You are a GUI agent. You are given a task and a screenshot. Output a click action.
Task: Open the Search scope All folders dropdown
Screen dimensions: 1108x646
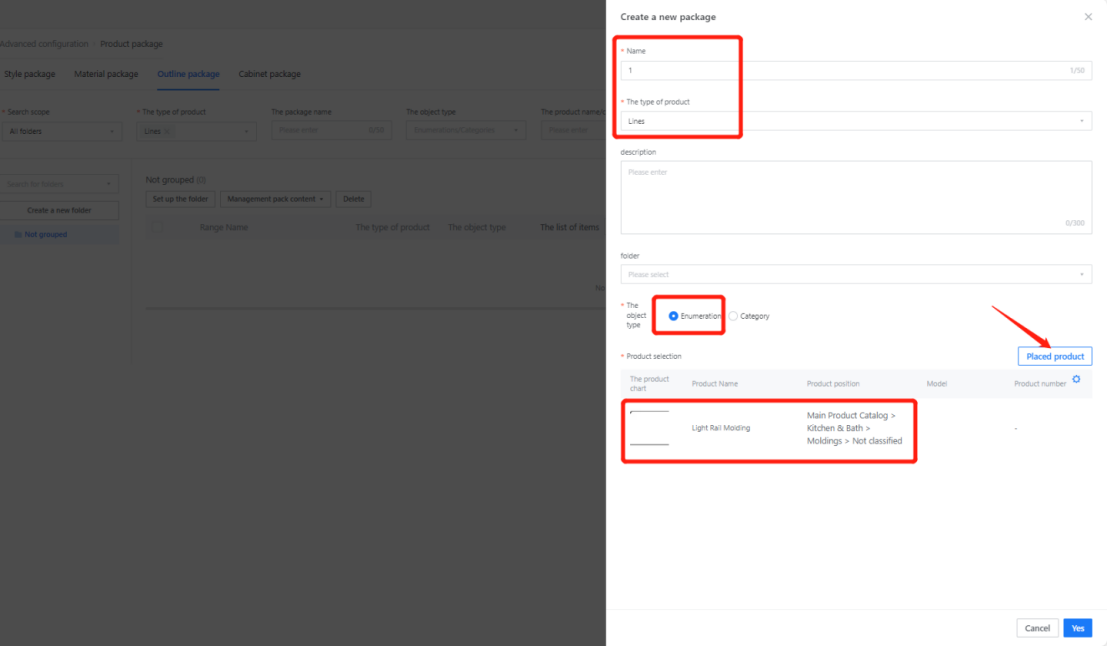click(61, 131)
